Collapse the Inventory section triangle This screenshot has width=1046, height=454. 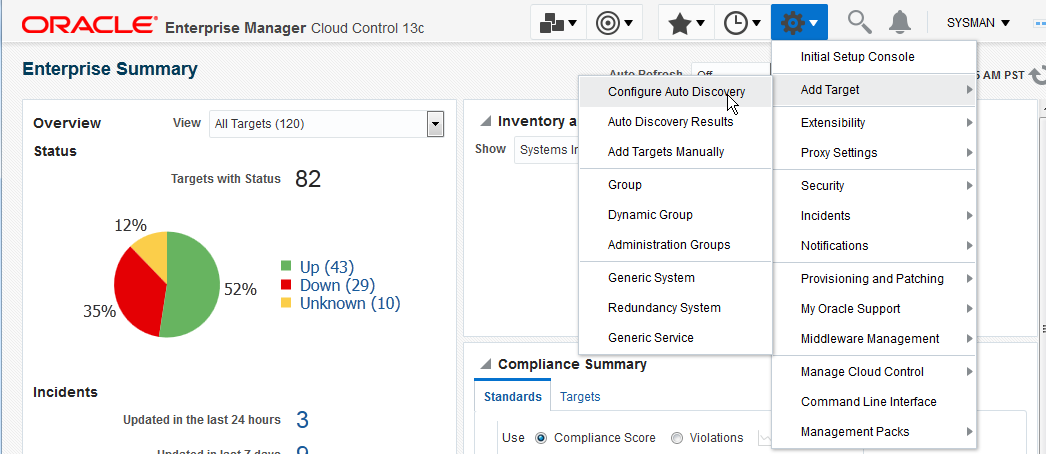pos(486,121)
